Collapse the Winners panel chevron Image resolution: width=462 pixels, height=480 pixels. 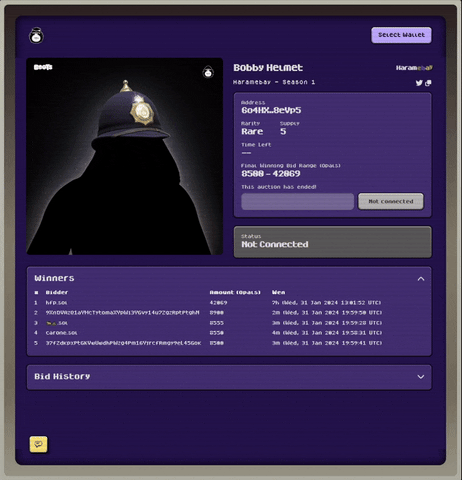pyautogui.click(x=421, y=279)
